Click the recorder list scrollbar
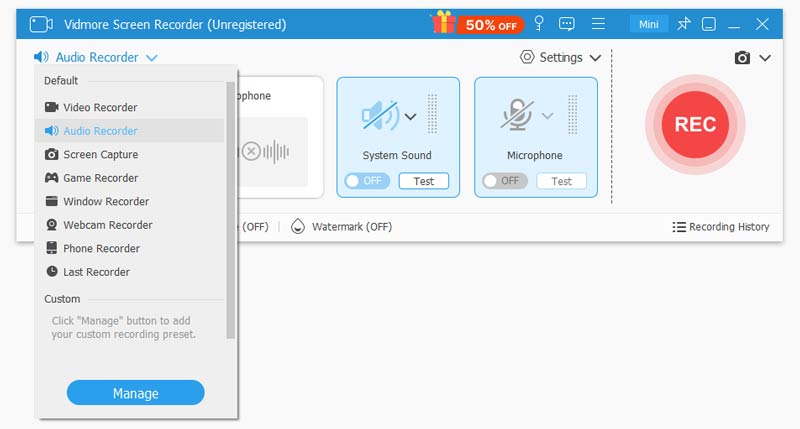This screenshot has width=800, height=429. click(231, 210)
